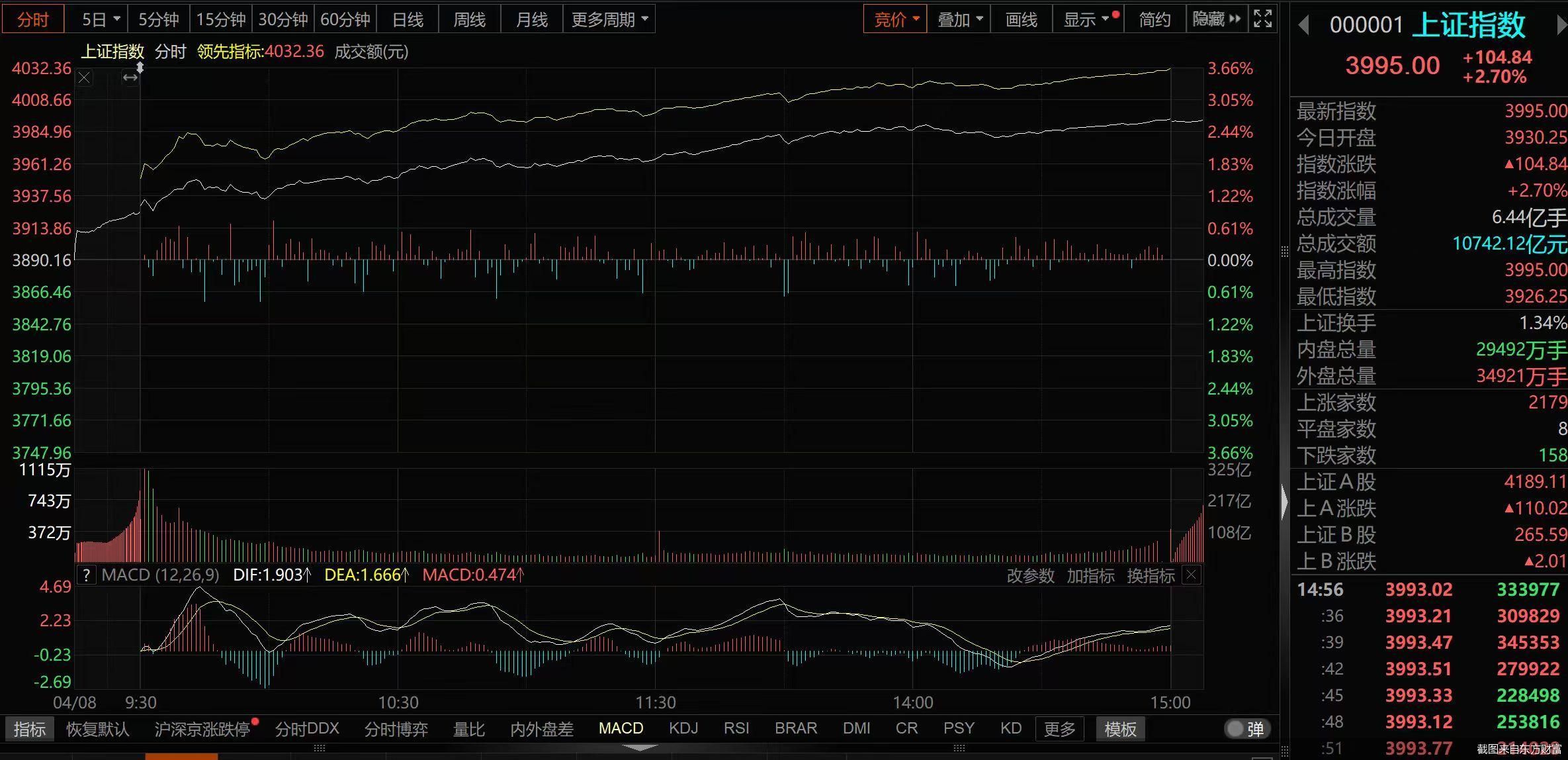Open the 5日 period dropdown
Screen dimensions: 1568x760
[x=101, y=19]
